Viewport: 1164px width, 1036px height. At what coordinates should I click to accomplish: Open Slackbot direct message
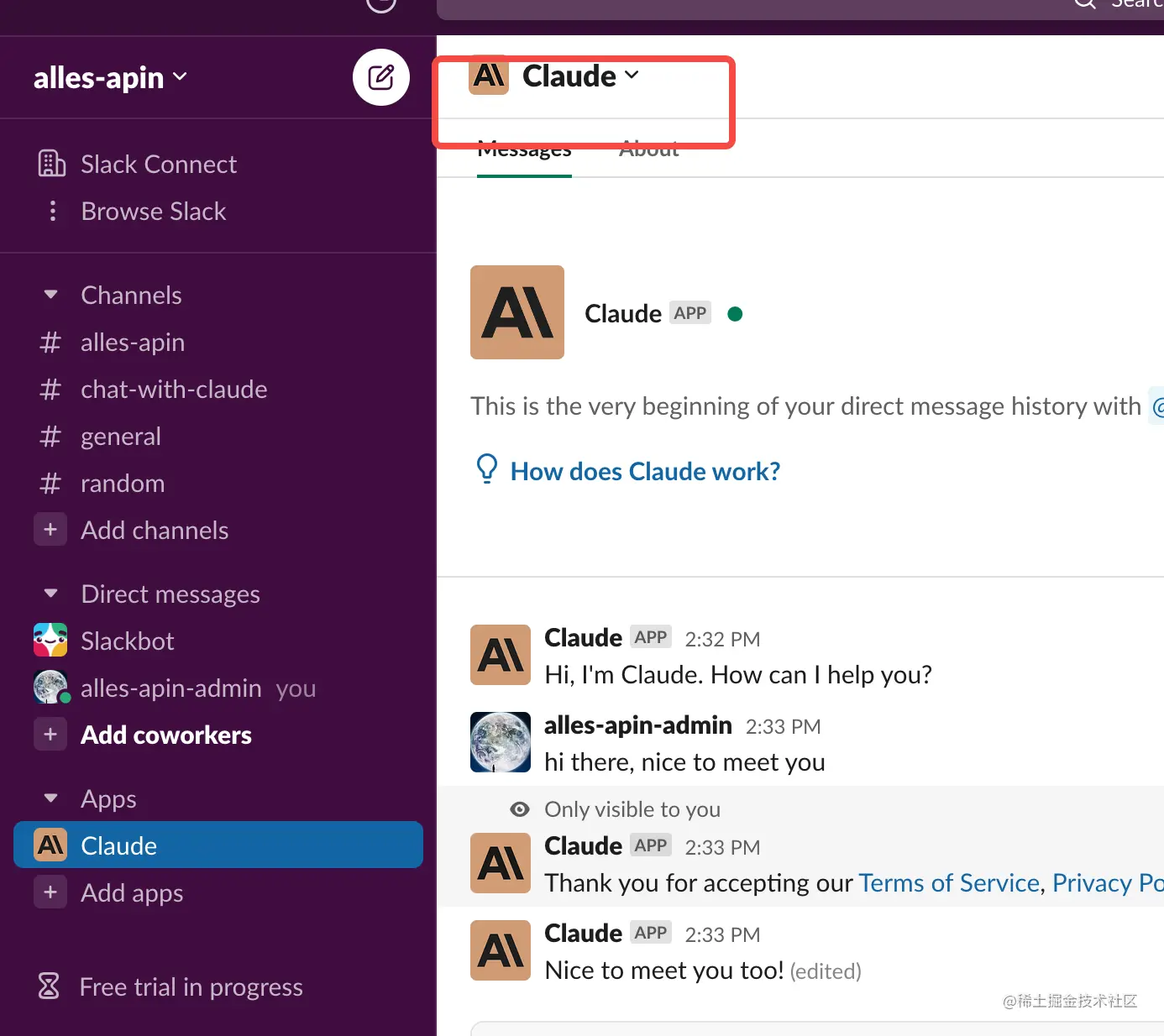pyautogui.click(x=104, y=641)
